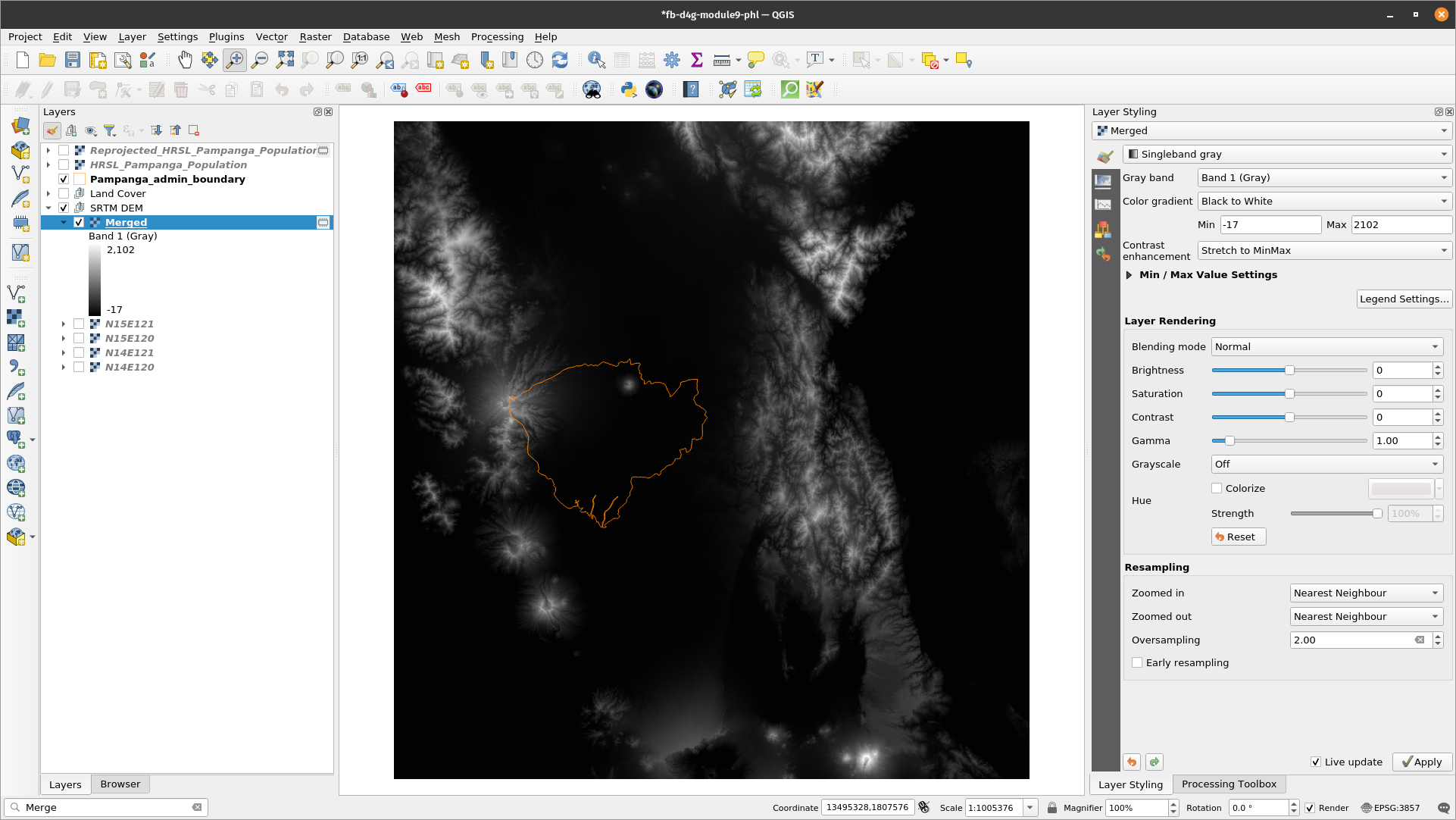Click the Brightness slider handle
Screen dimensions: 1456x820
click(1289, 370)
